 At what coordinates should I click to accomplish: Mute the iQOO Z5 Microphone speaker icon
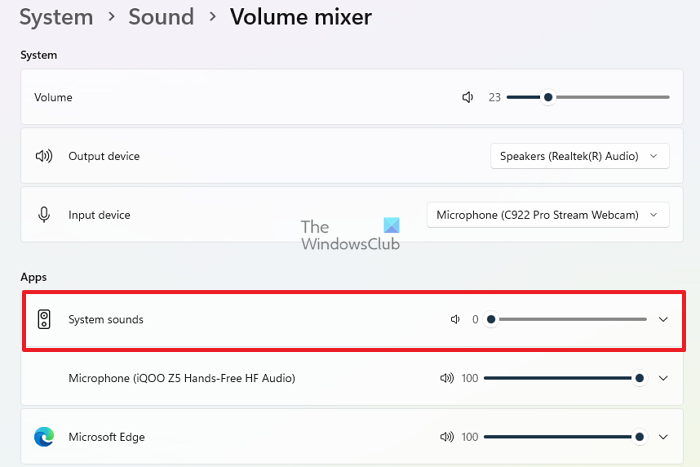tap(447, 378)
